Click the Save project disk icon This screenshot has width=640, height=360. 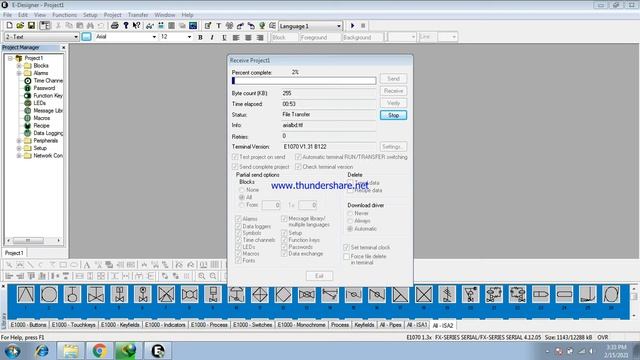[31, 26]
